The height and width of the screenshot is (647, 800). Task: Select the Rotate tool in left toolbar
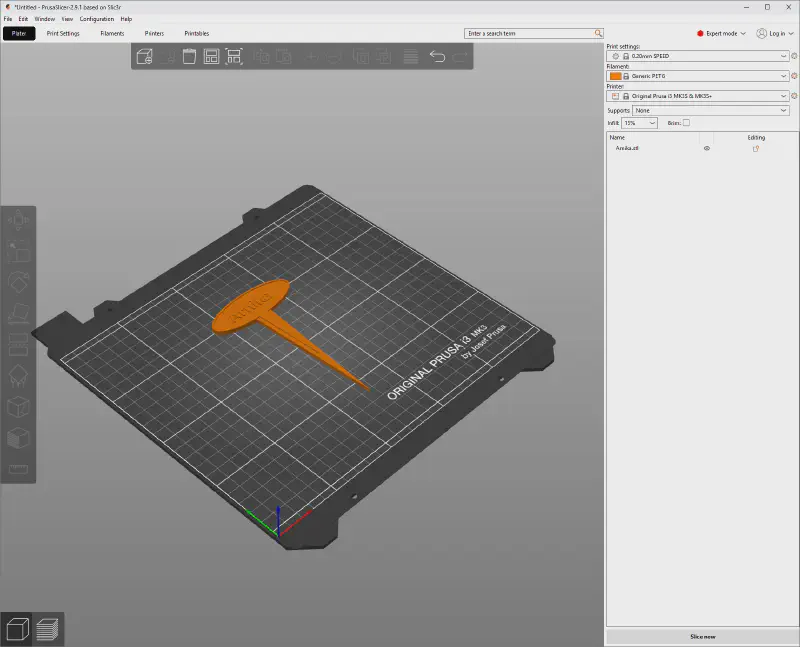18,283
